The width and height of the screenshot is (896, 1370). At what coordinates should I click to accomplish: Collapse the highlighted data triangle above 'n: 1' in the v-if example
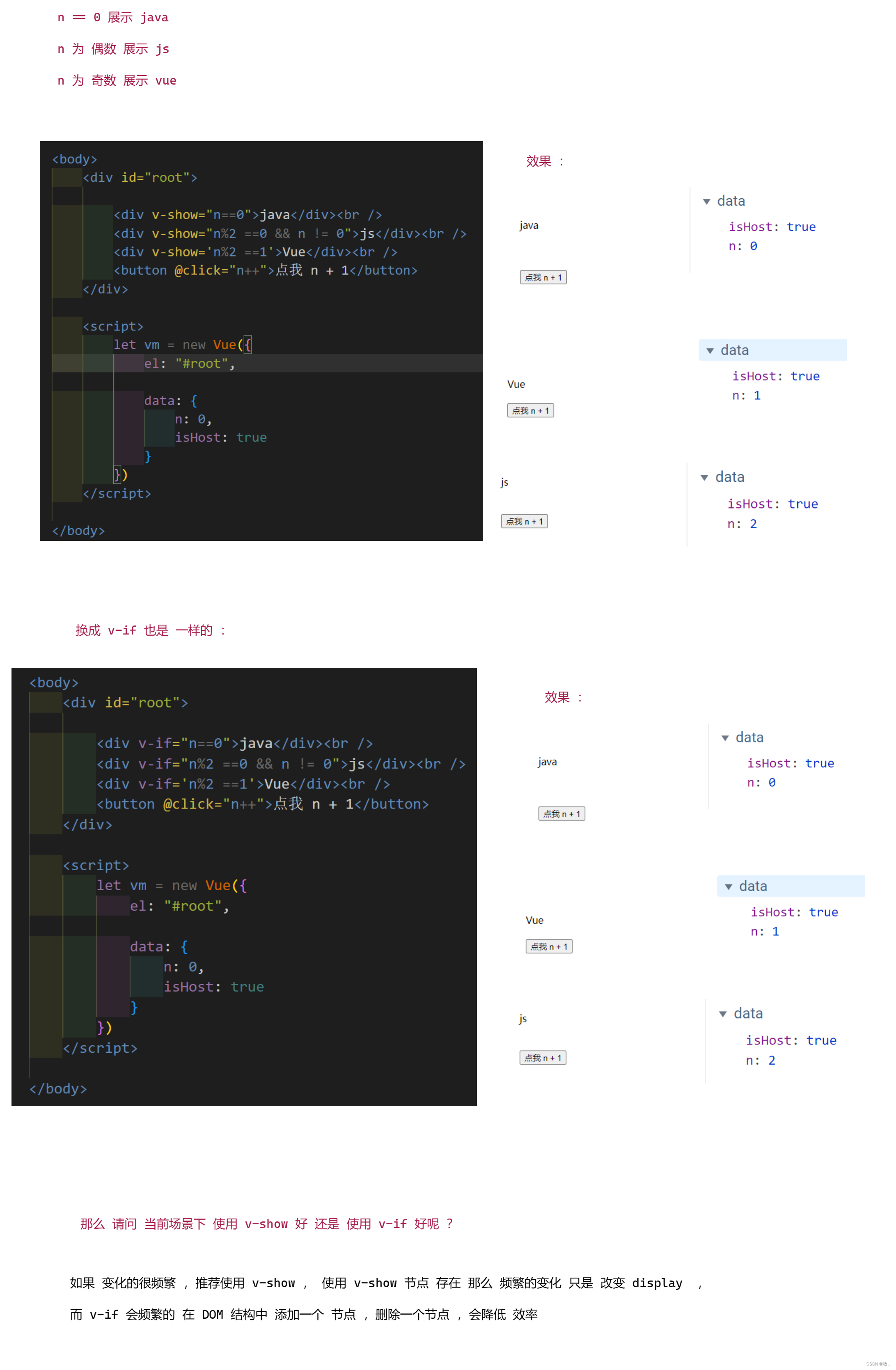[729, 887]
